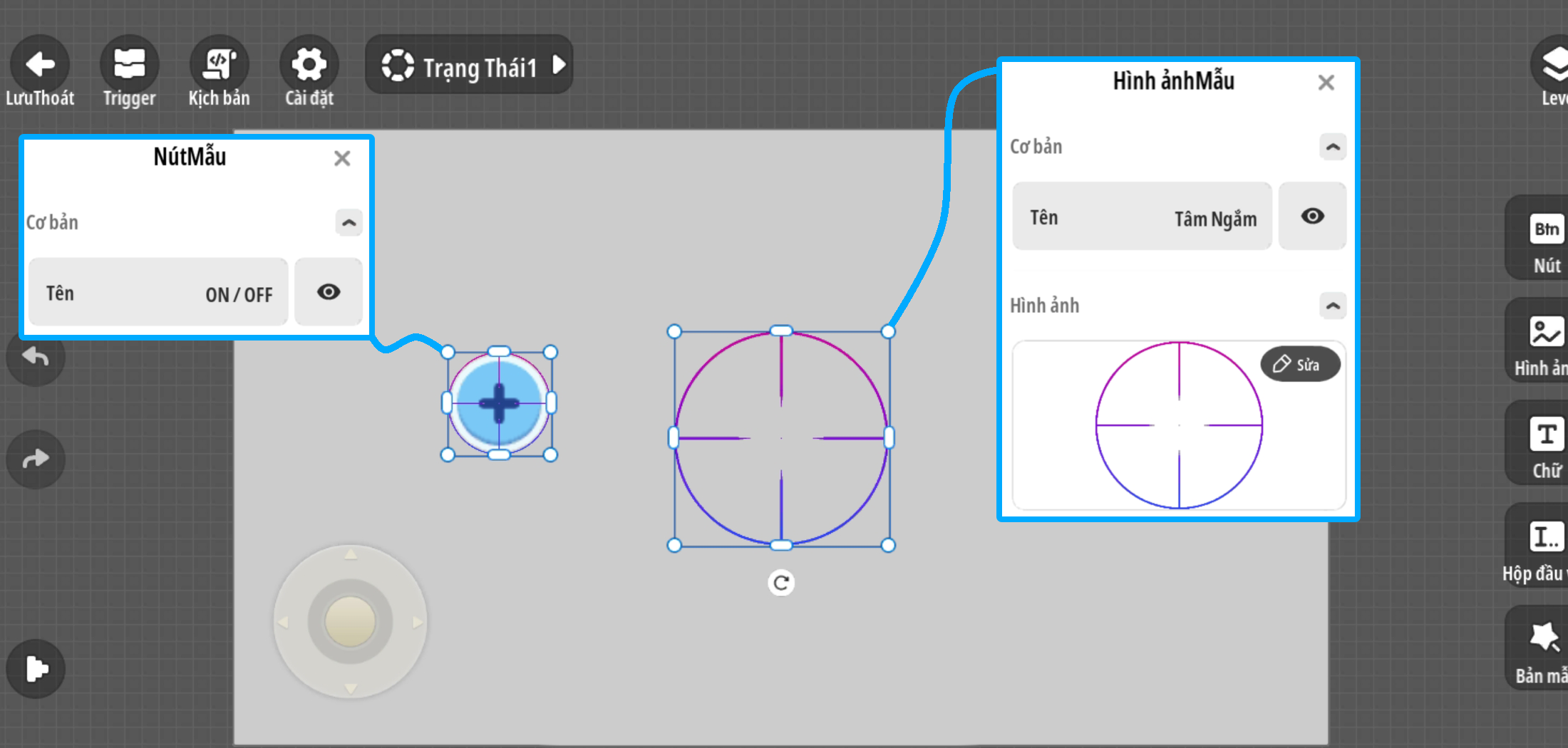Collapse Cơ bản section in Hình ảnhMẫu panel

[x=1332, y=147]
